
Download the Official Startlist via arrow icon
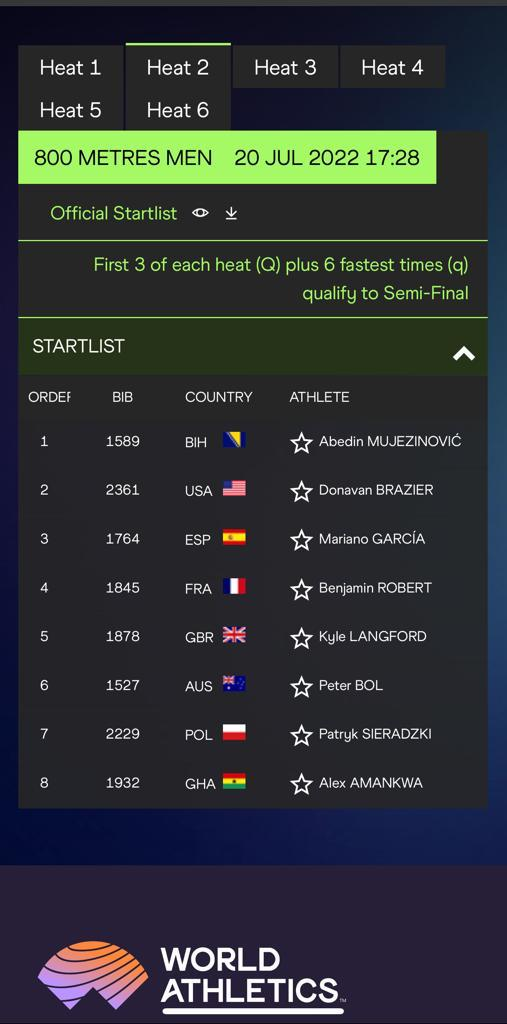tap(231, 214)
